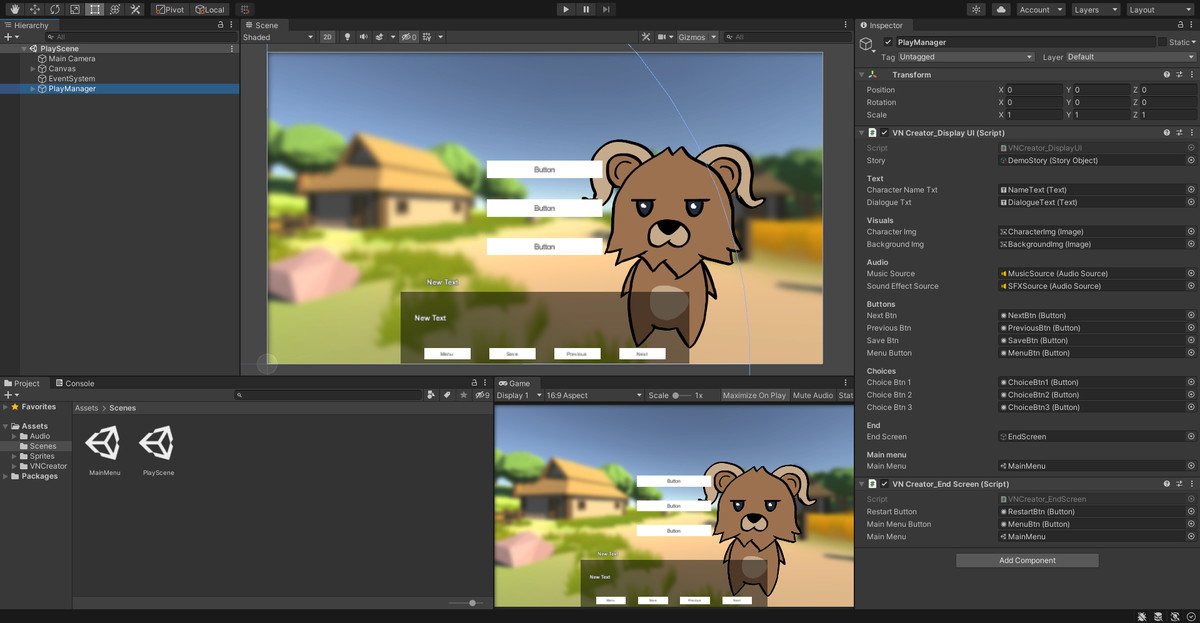Viewport: 1200px width, 623px height.
Task: Toggle scene lighting bulb icon
Action: [x=348, y=37]
